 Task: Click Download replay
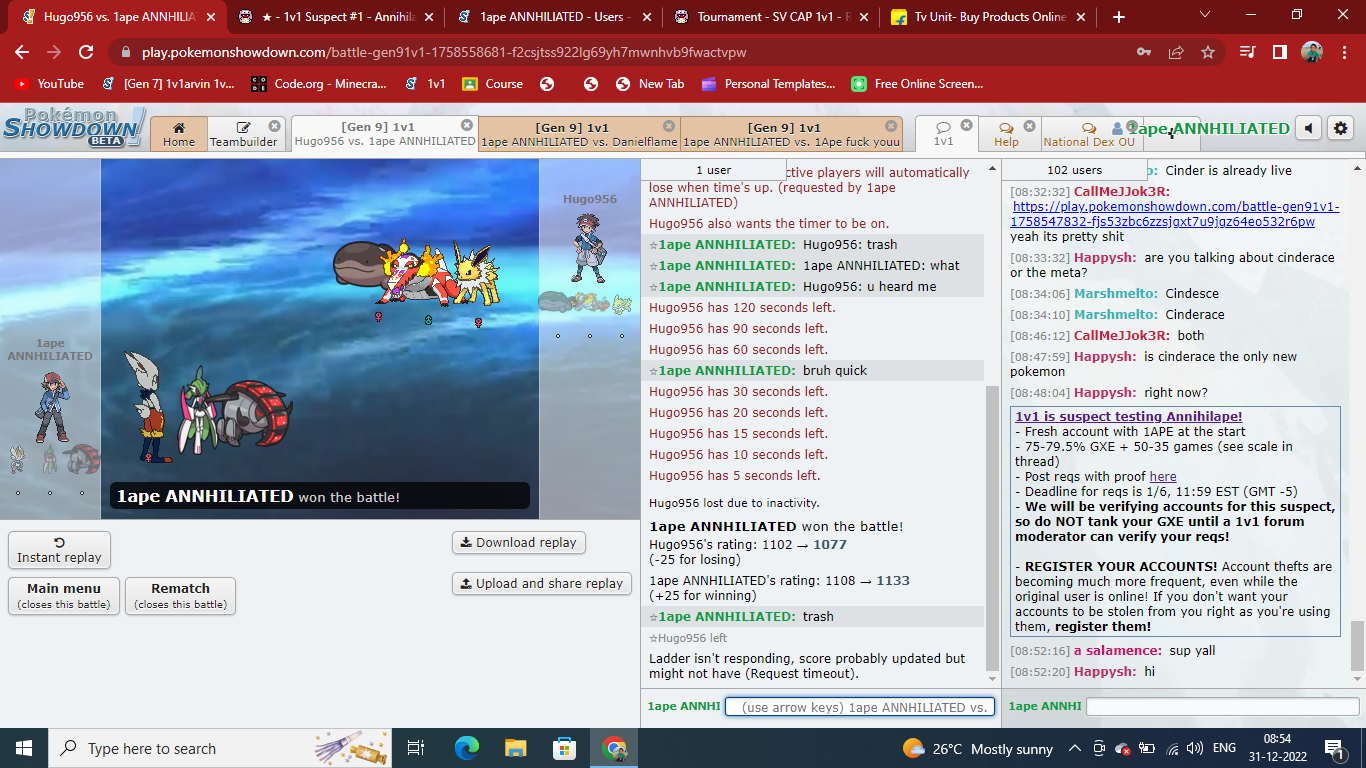[x=518, y=542]
